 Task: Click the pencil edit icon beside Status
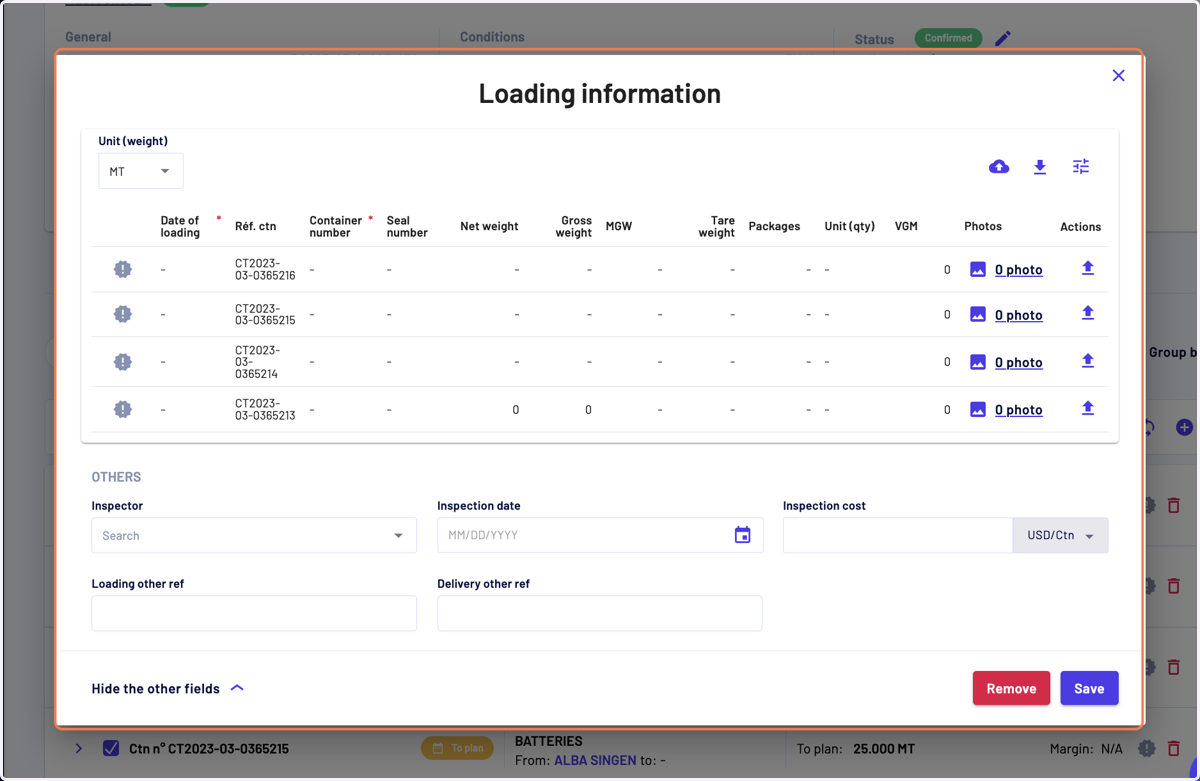(x=1003, y=38)
